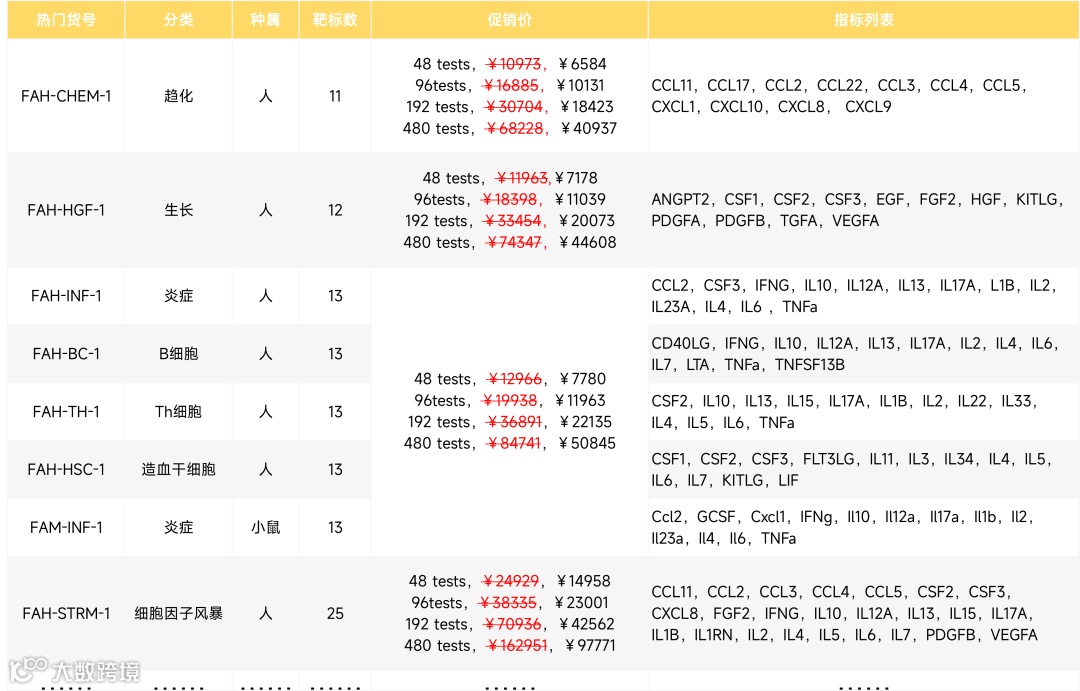Click the IL1RN marker in FAH-STRM-1 row
Screen dimensions: 1080x691
click(714, 635)
